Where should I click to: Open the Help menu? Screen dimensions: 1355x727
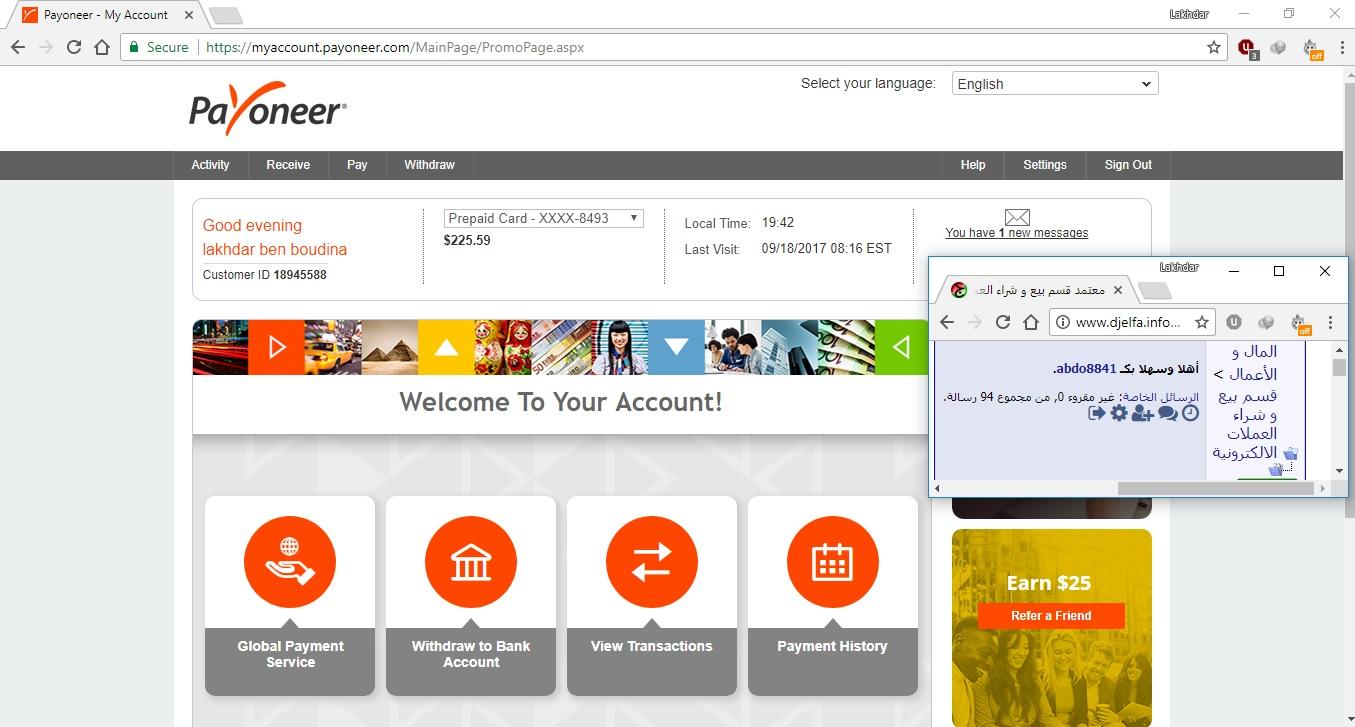973,165
